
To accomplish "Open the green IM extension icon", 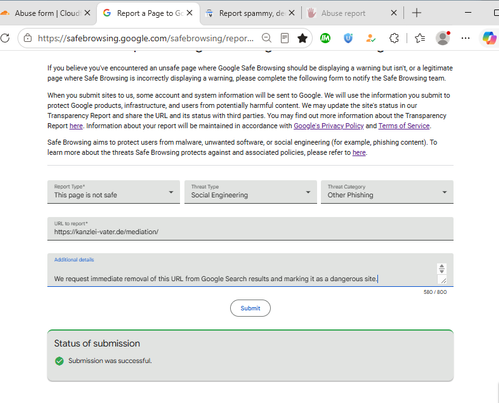I will (325, 38).
